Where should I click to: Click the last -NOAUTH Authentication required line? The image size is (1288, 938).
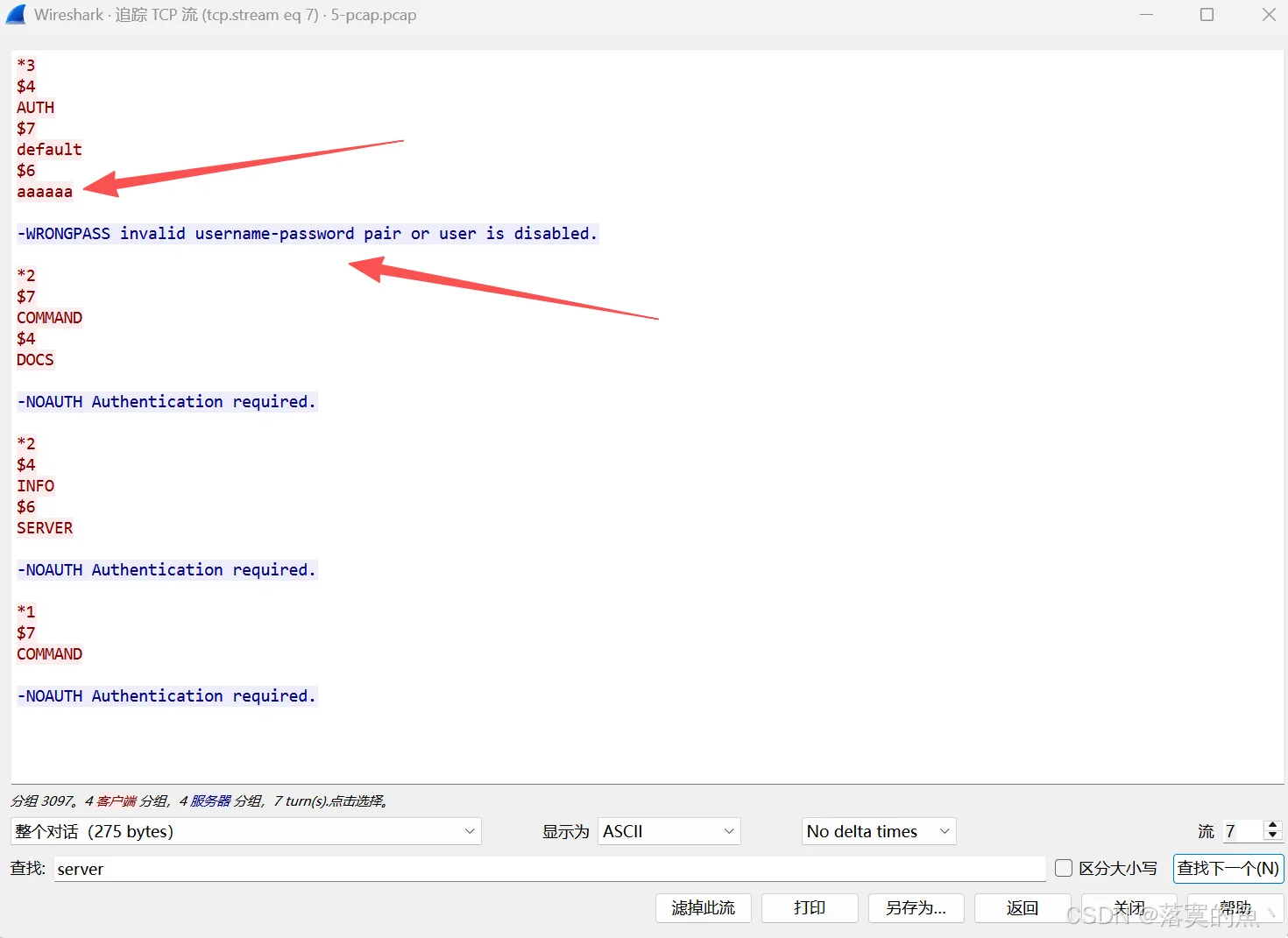[x=166, y=696]
